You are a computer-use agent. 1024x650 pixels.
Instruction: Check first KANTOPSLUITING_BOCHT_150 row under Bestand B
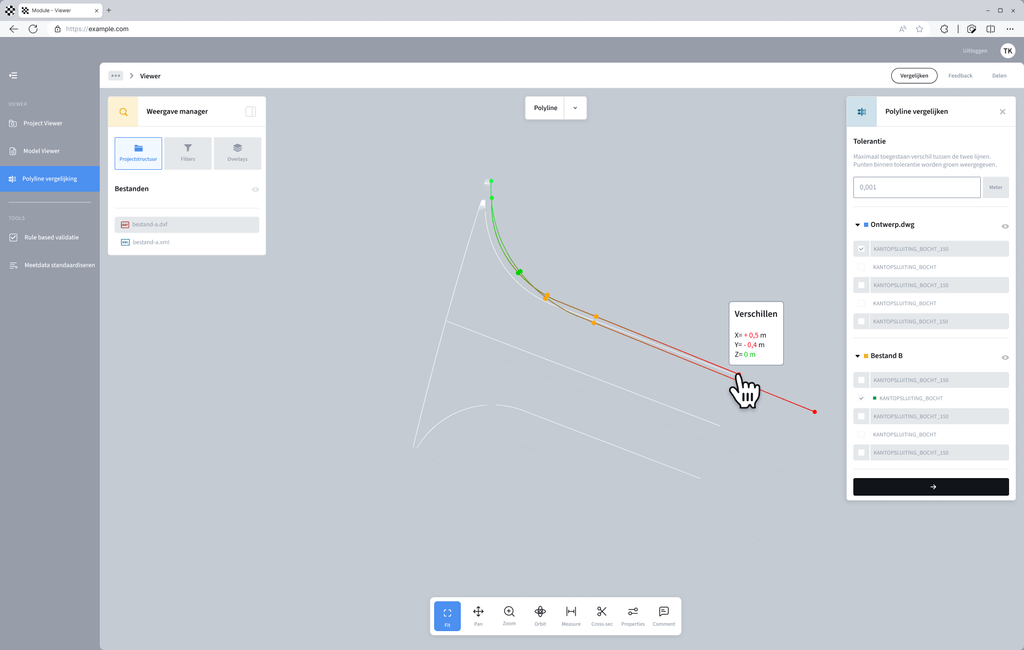coord(861,380)
